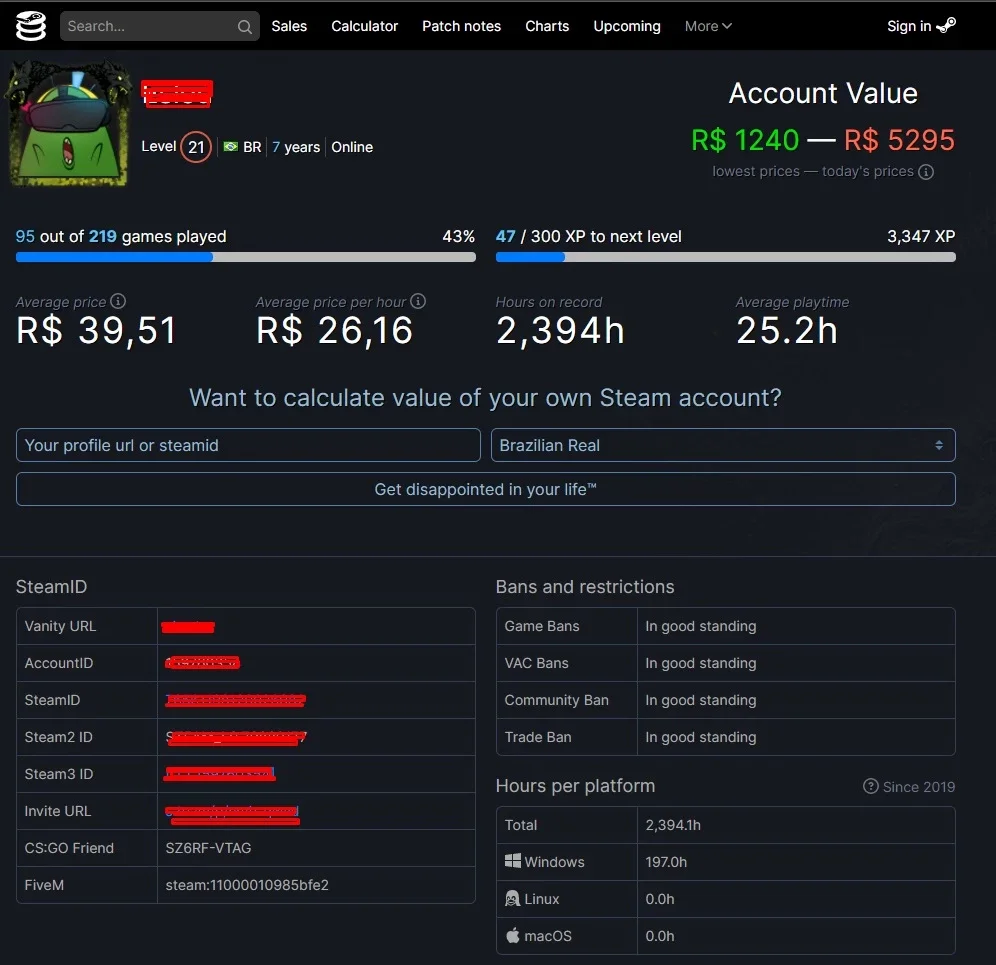Click the Level 21 badge circle
The height and width of the screenshot is (965, 996).
[196, 147]
